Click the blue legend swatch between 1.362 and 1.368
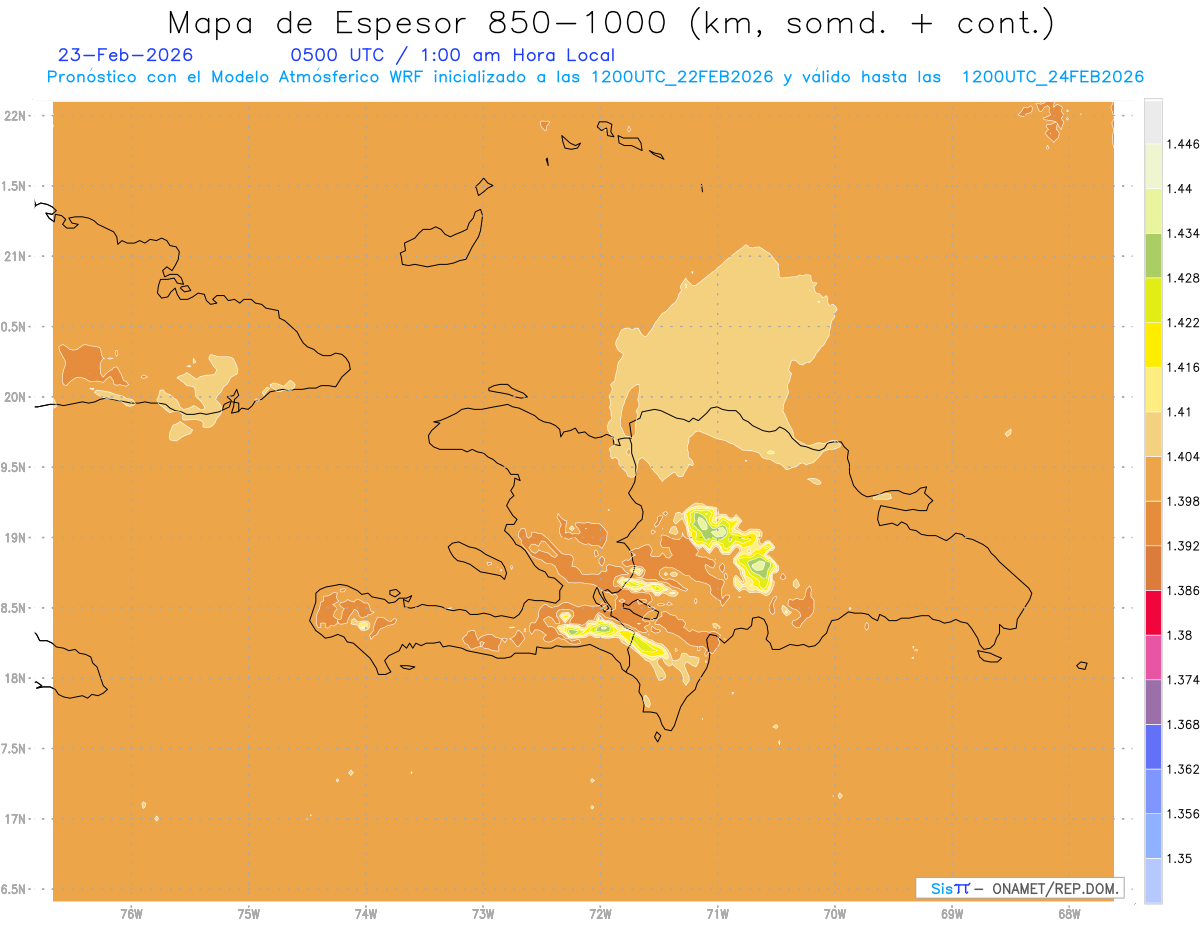Image resolution: width=1200 pixels, height=927 pixels. [1153, 747]
